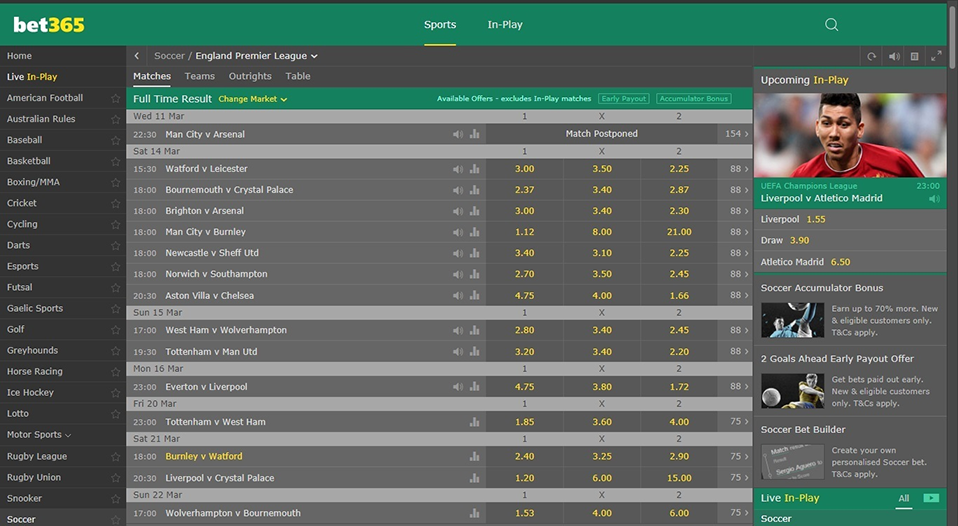
Task: Open the search magnifier in header
Action: pyautogui.click(x=831, y=25)
